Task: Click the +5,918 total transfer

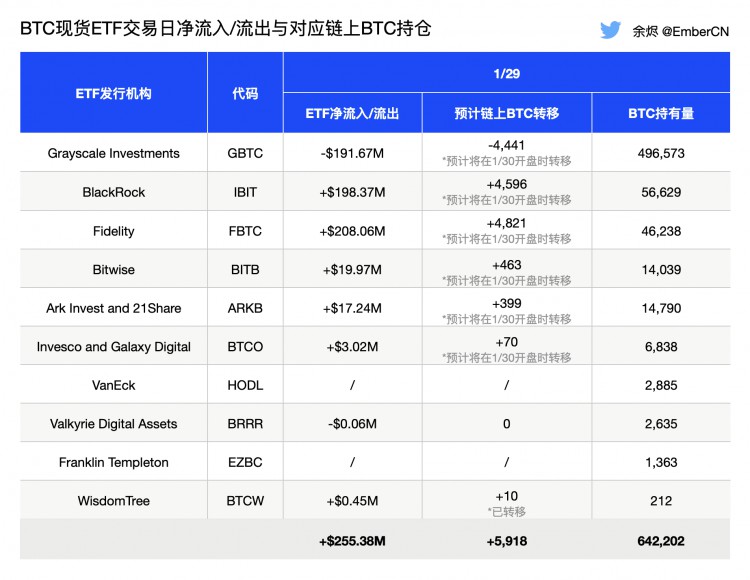Action: (x=507, y=541)
